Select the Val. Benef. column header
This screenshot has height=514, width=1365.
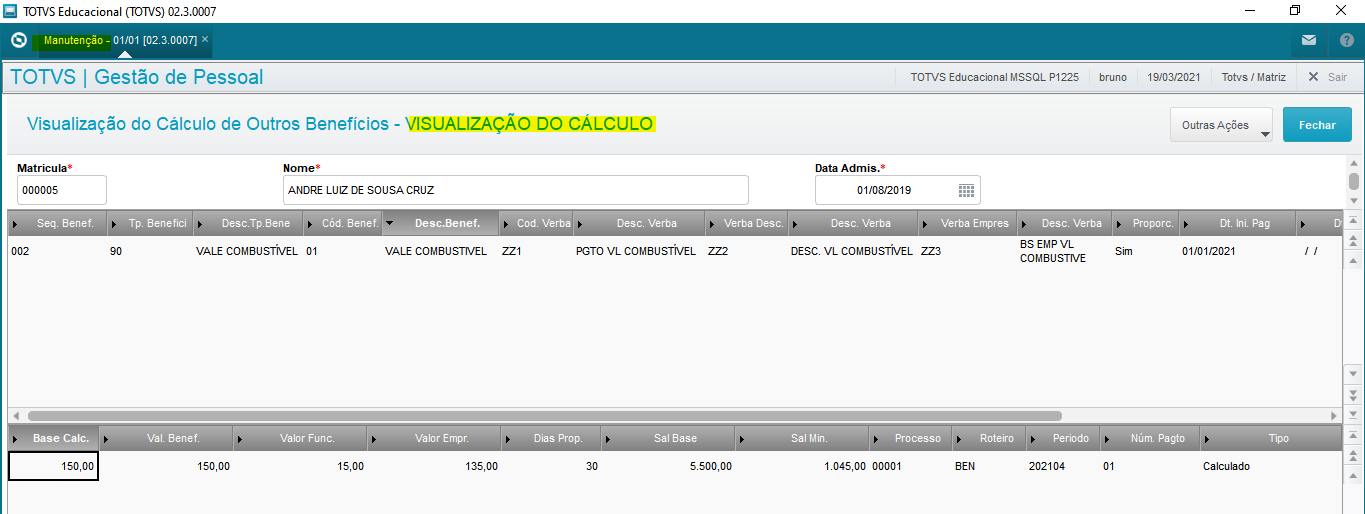167,438
